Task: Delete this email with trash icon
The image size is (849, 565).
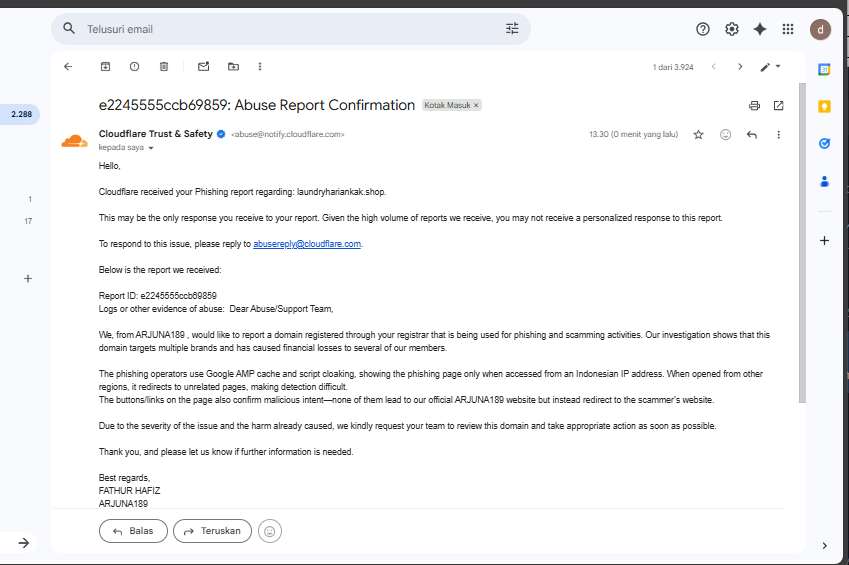Action: (x=164, y=67)
